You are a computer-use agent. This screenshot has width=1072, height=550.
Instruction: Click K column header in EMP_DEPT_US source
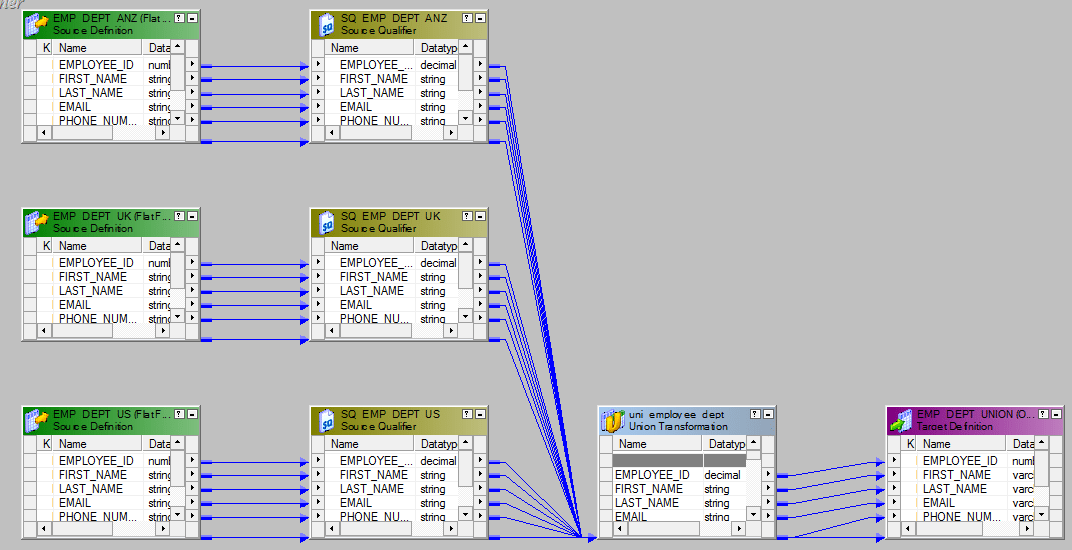pyautogui.click(x=45, y=444)
